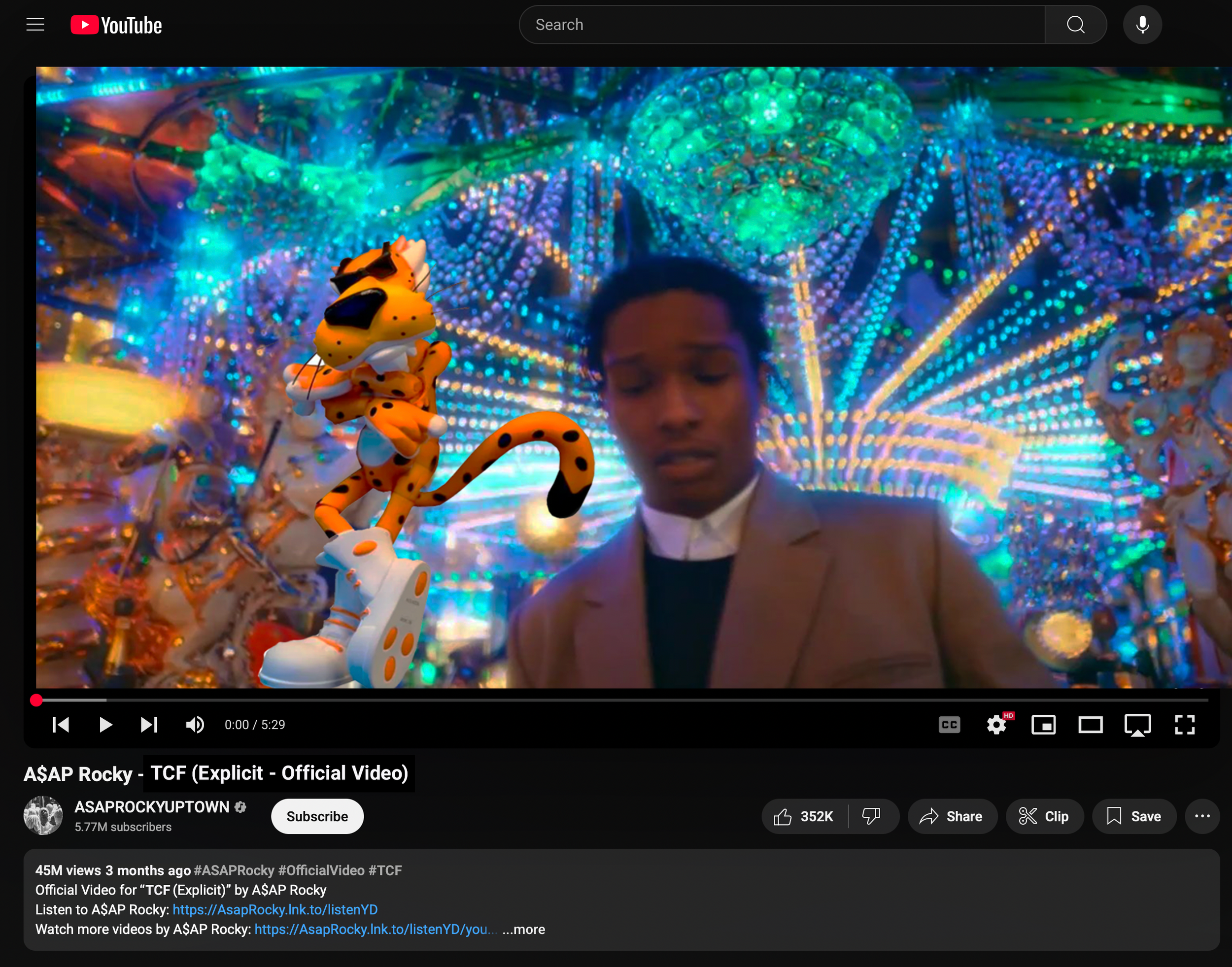Open the hamburger guide menu
This screenshot has height=967, width=1232.
click(x=35, y=24)
